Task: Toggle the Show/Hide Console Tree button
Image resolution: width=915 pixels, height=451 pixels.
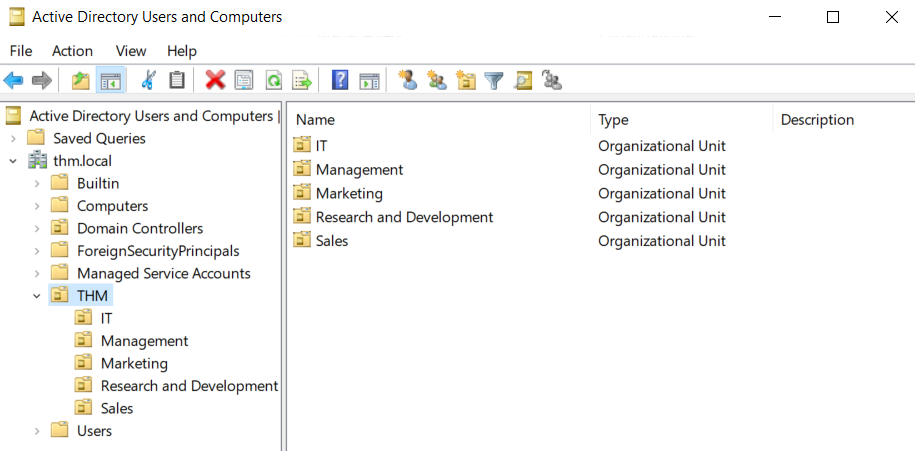Action: (110, 81)
